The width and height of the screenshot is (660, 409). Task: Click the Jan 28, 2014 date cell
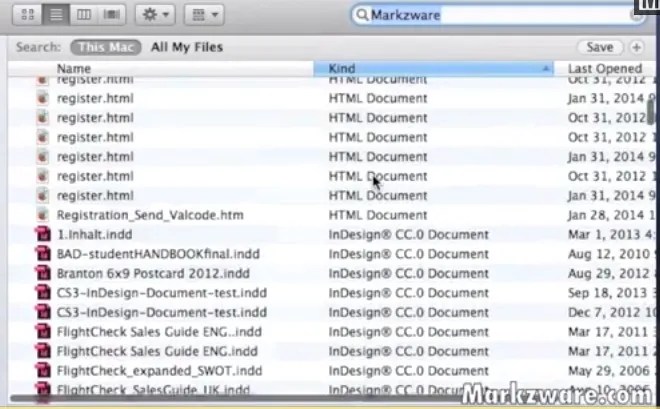click(612, 215)
